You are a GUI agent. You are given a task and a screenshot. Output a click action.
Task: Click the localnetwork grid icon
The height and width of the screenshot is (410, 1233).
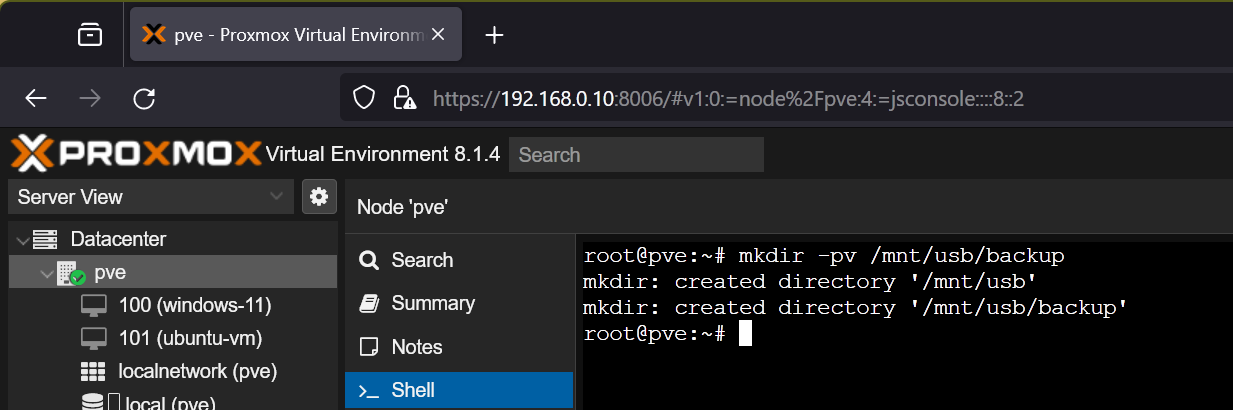93,371
